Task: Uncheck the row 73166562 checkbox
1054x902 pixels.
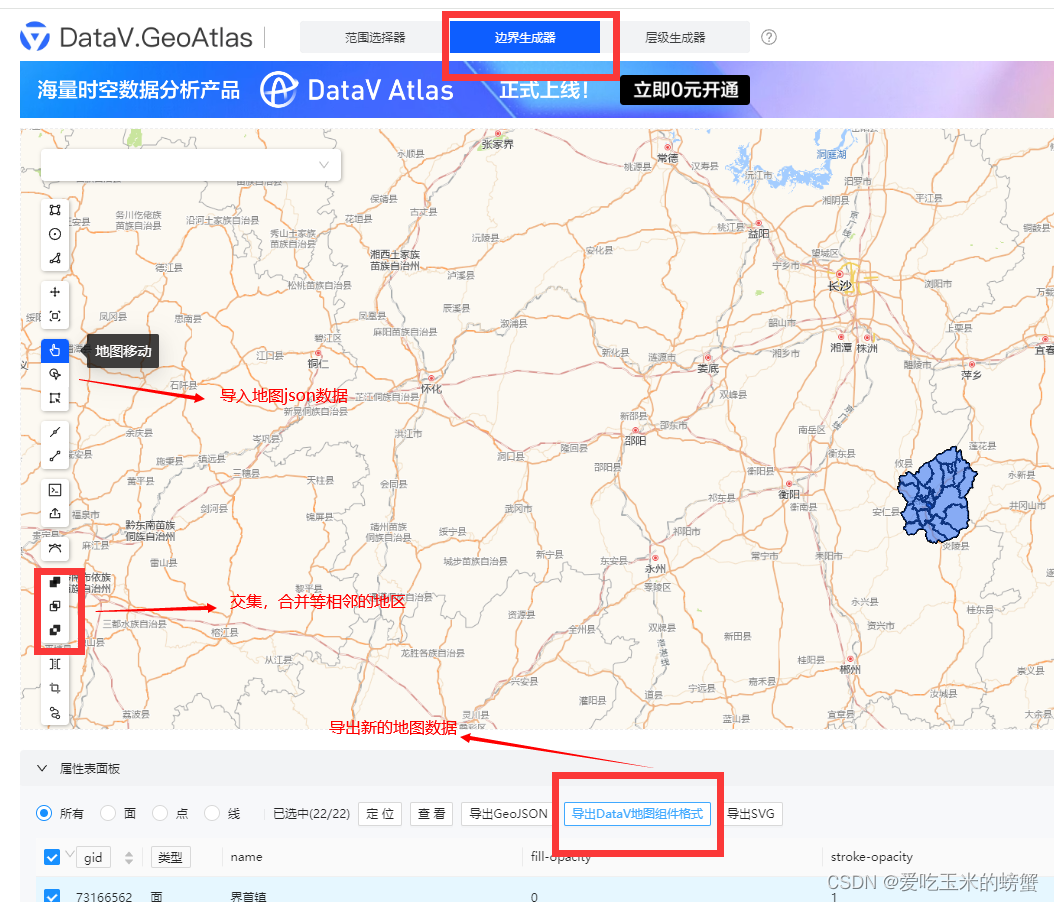Action: click(x=52, y=895)
